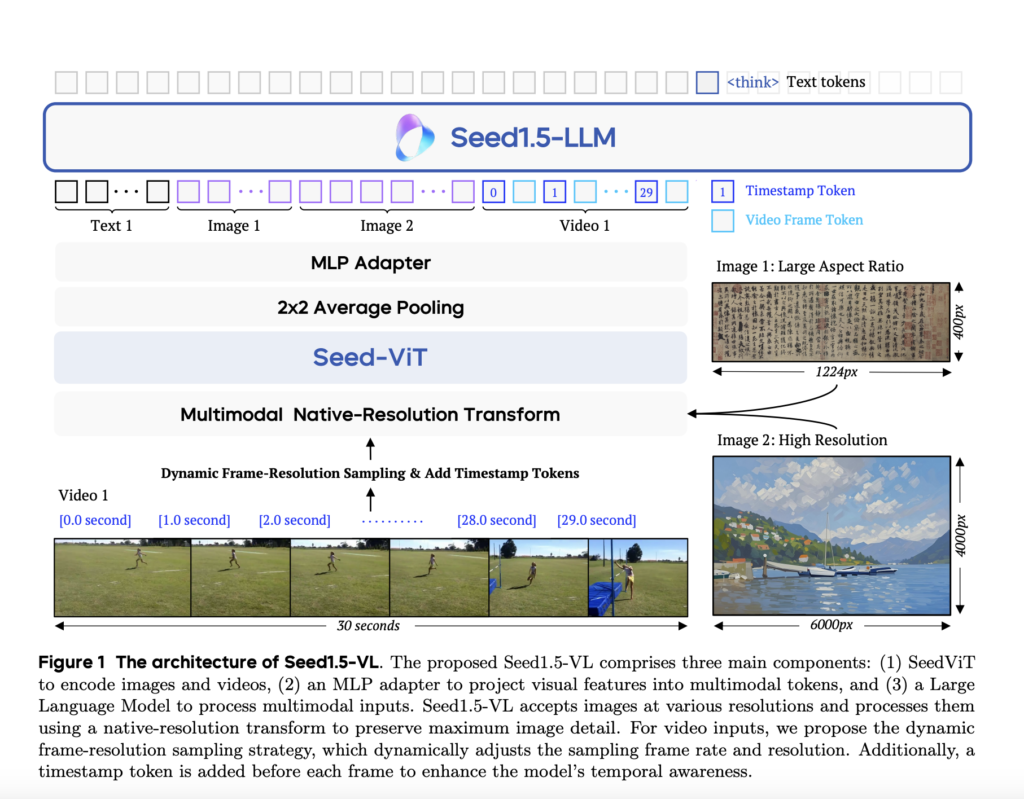Select the timestamp token labeled 29

click(x=646, y=191)
